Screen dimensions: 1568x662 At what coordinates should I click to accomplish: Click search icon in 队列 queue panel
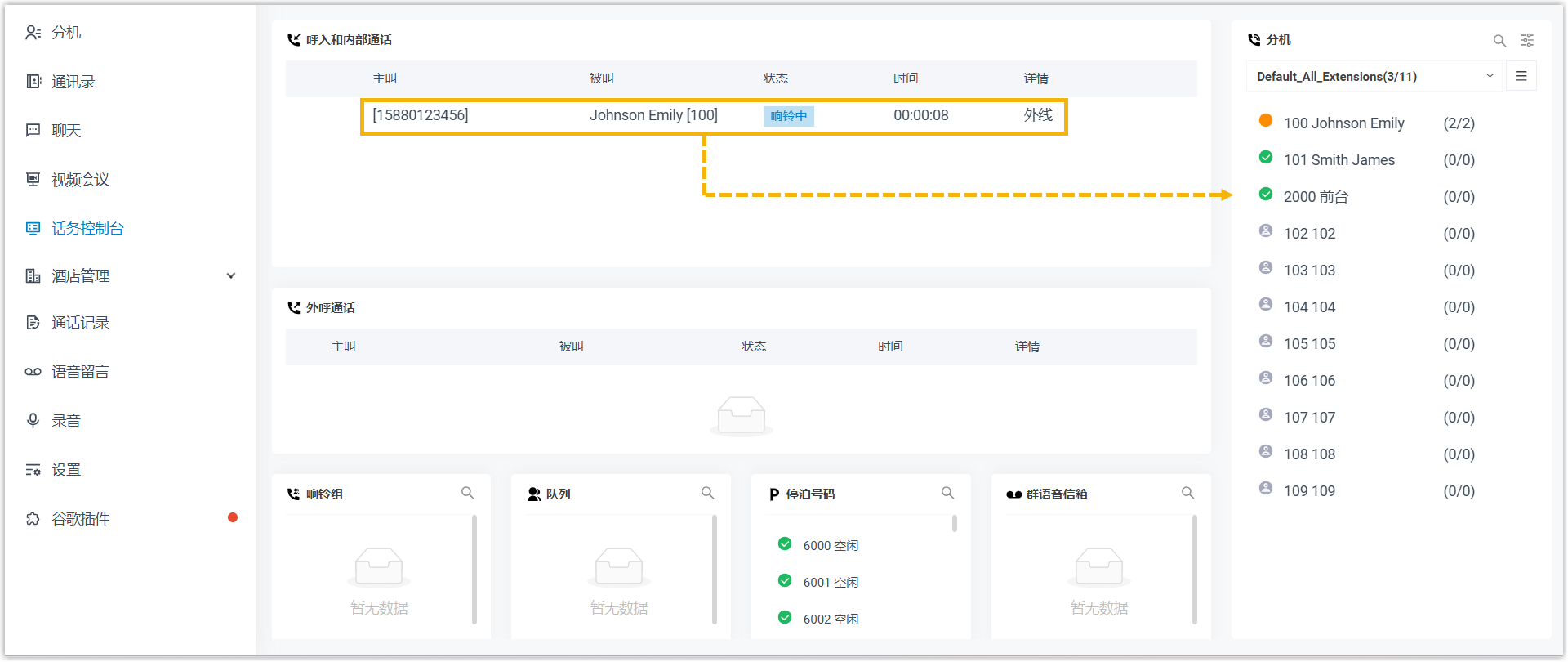707,493
